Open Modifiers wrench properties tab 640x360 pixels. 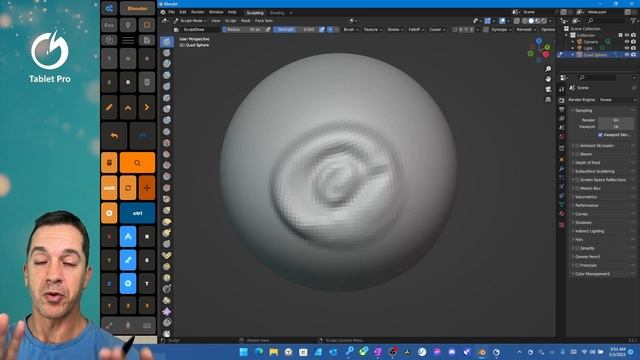coord(562,168)
